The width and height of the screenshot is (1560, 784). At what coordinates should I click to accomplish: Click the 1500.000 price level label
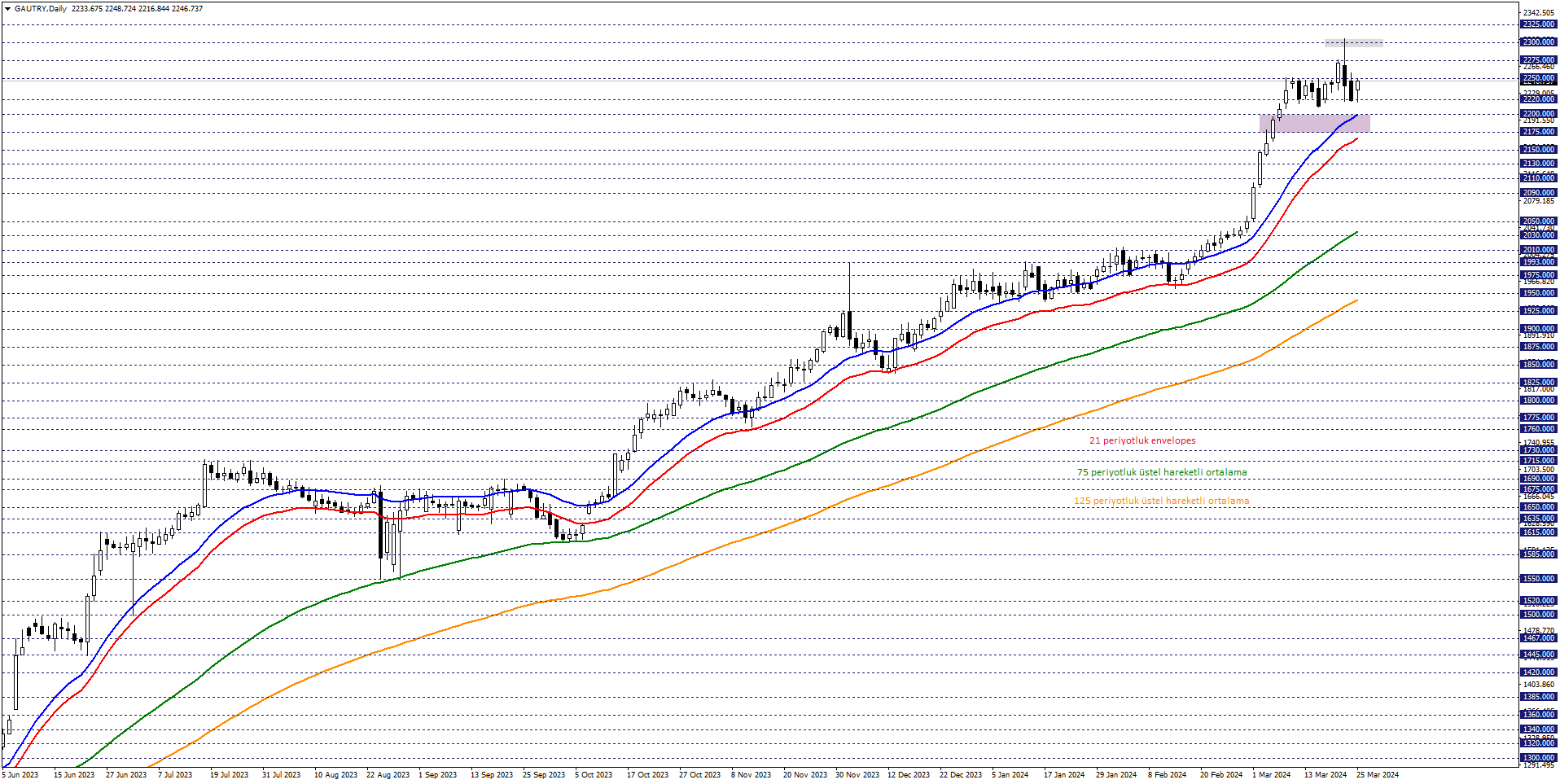[x=1538, y=615]
